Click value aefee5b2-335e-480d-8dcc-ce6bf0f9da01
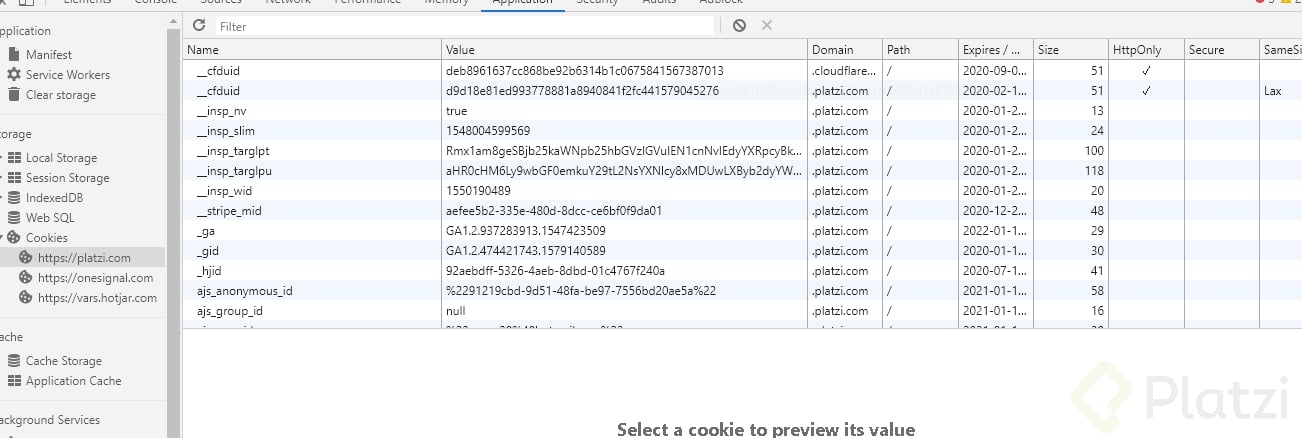Image resolution: width=1302 pixels, height=438 pixels. point(554,211)
